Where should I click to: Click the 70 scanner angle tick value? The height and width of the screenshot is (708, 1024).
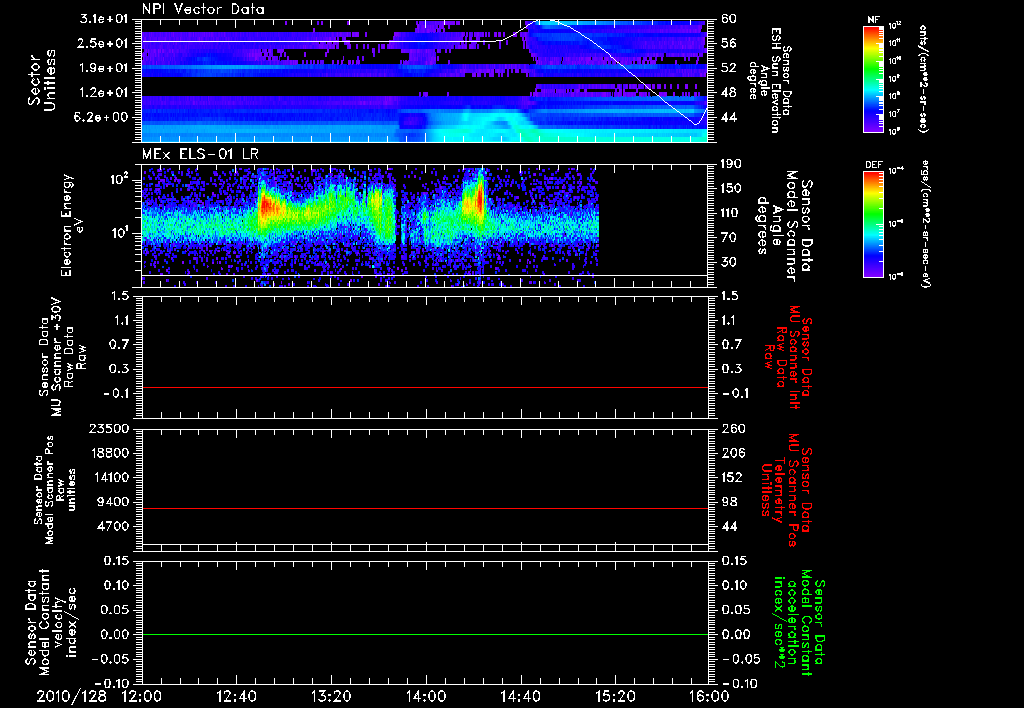click(x=729, y=238)
